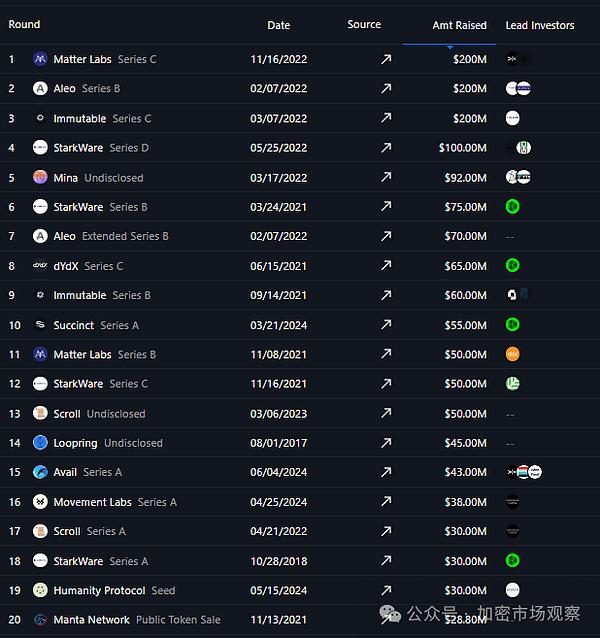The image size is (600, 638).
Task: Click the Immutable Series C project logo
Action: [40, 118]
